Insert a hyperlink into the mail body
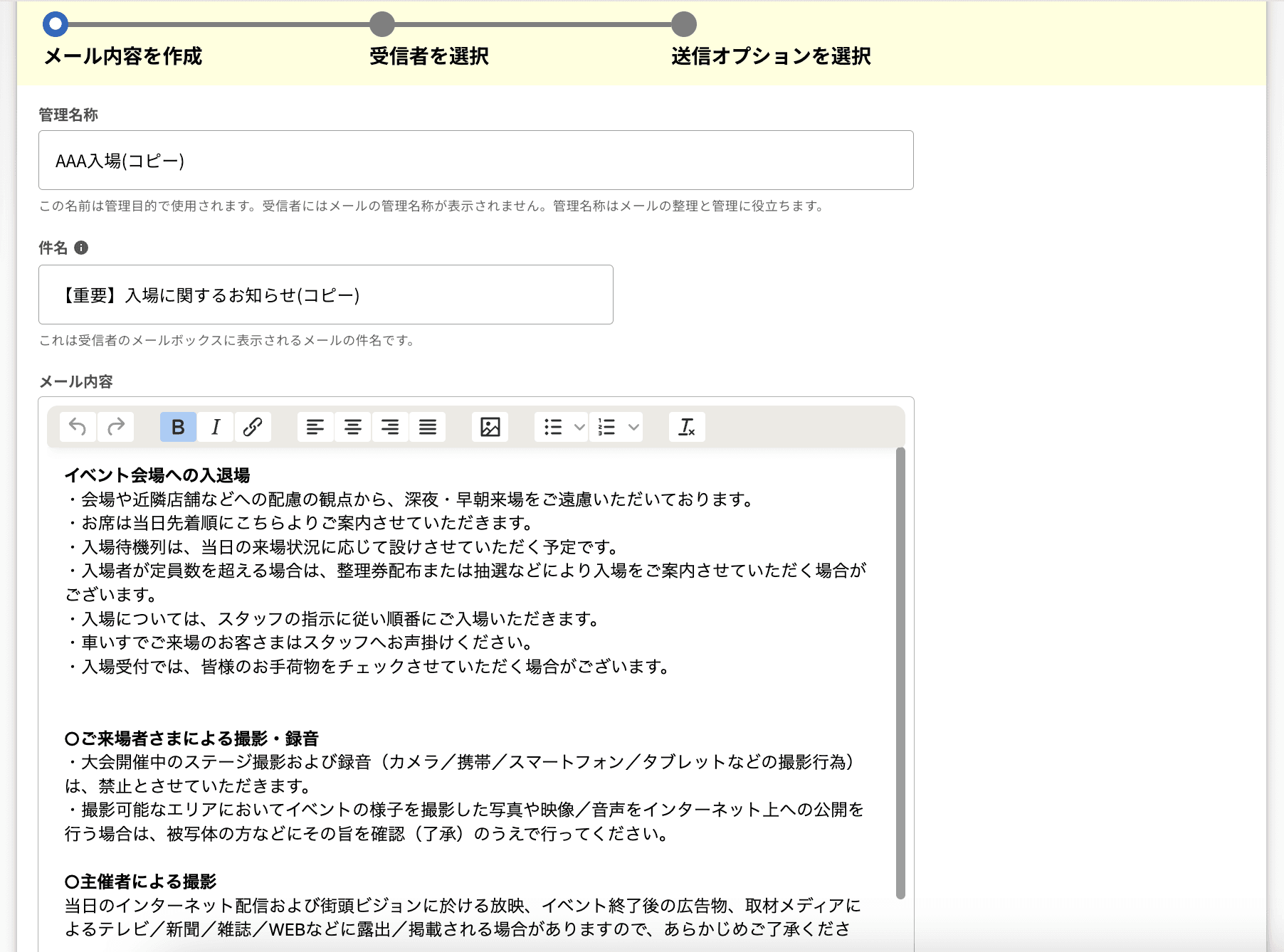Image resolution: width=1284 pixels, height=952 pixels. (253, 427)
